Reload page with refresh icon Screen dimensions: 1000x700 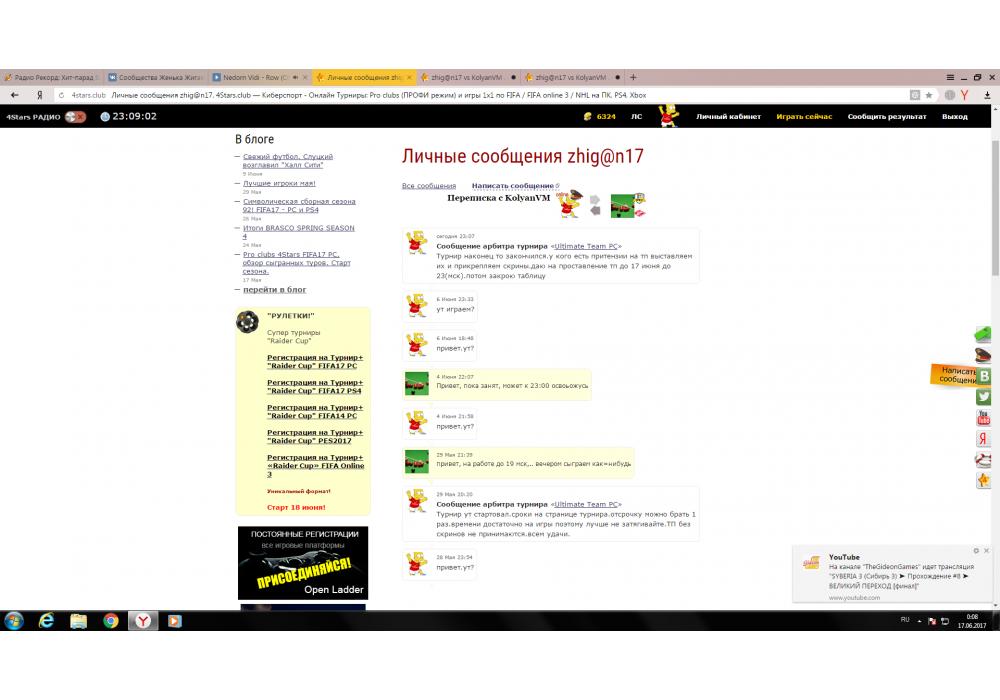tap(61, 95)
